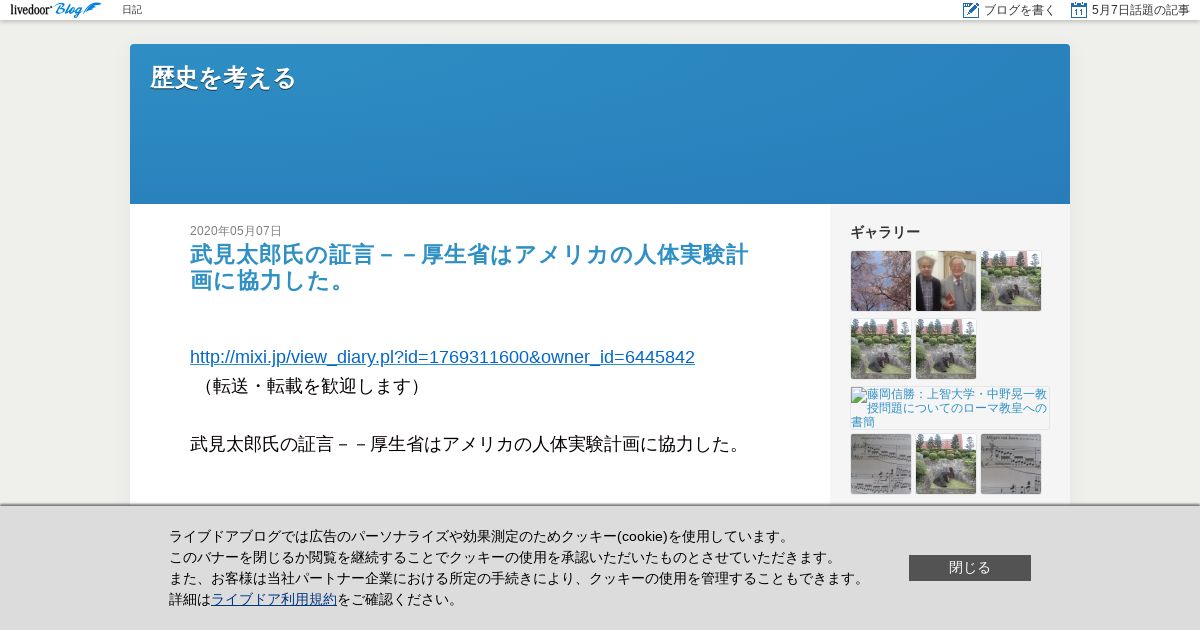Image resolution: width=1200 pixels, height=630 pixels.
Task: Open the livedoor Blog logo
Action: pyautogui.click(x=56, y=10)
